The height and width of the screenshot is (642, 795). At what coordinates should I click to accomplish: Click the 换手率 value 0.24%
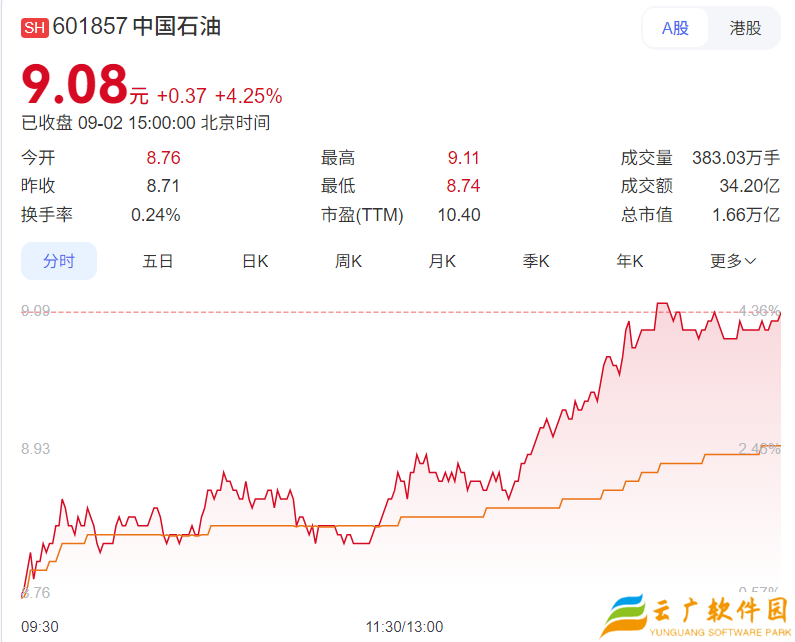(156, 215)
